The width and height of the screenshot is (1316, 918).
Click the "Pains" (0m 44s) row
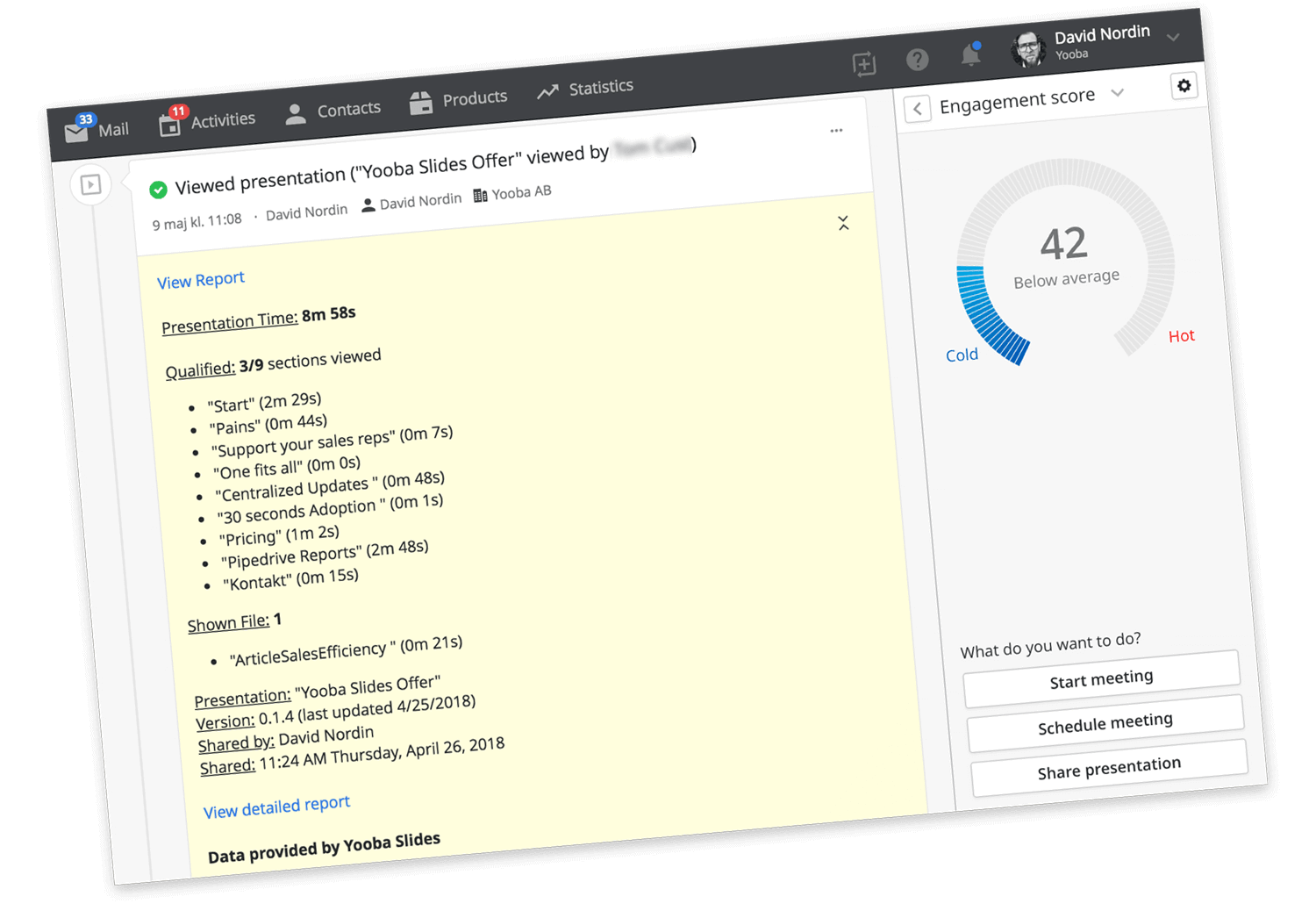coord(268,425)
